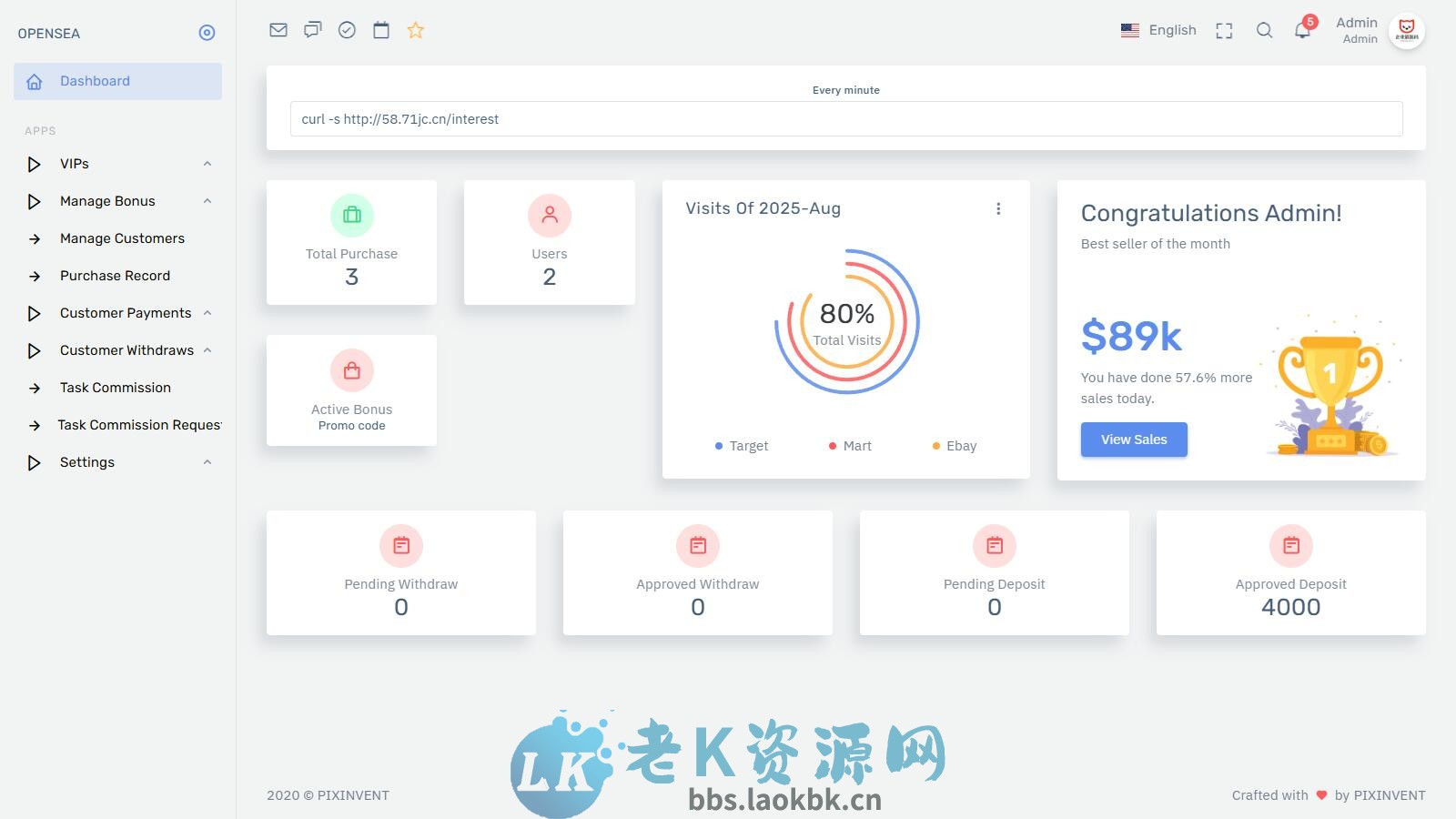Viewport: 1456px width, 819px height.
Task: Click the Dashboard home icon in the sidebar
Action: (35, 81)
